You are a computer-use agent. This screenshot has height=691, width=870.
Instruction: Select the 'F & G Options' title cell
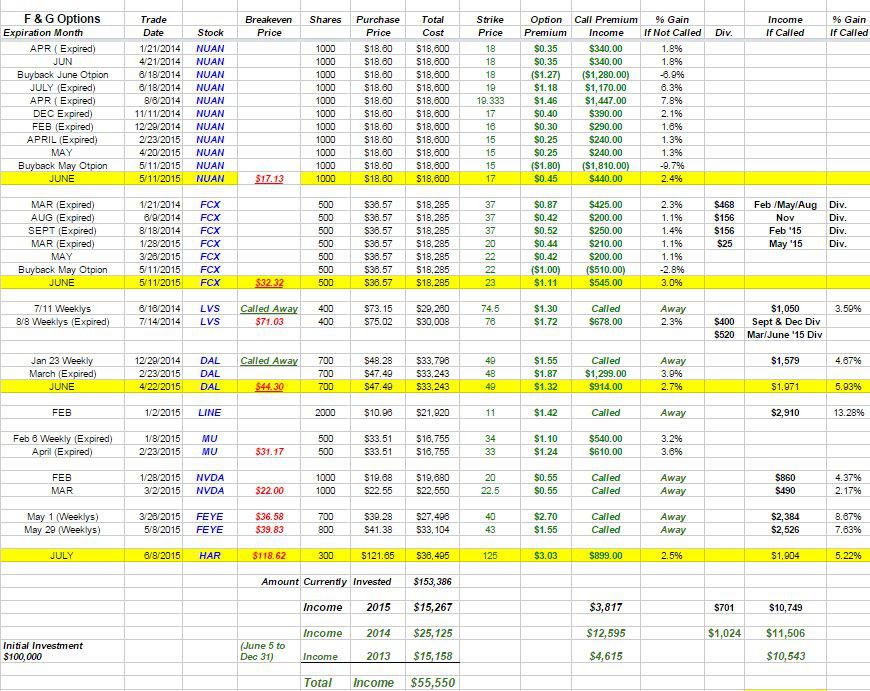[62, 19]
